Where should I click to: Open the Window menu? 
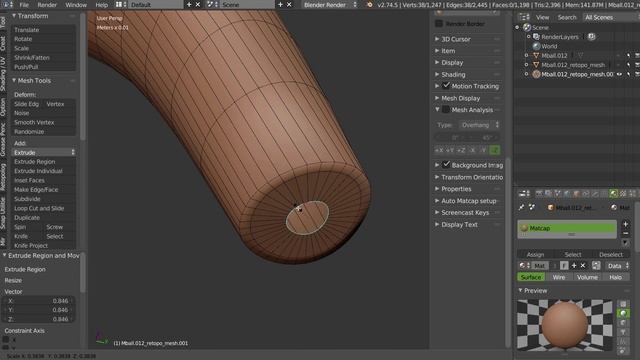coord(76,5)
